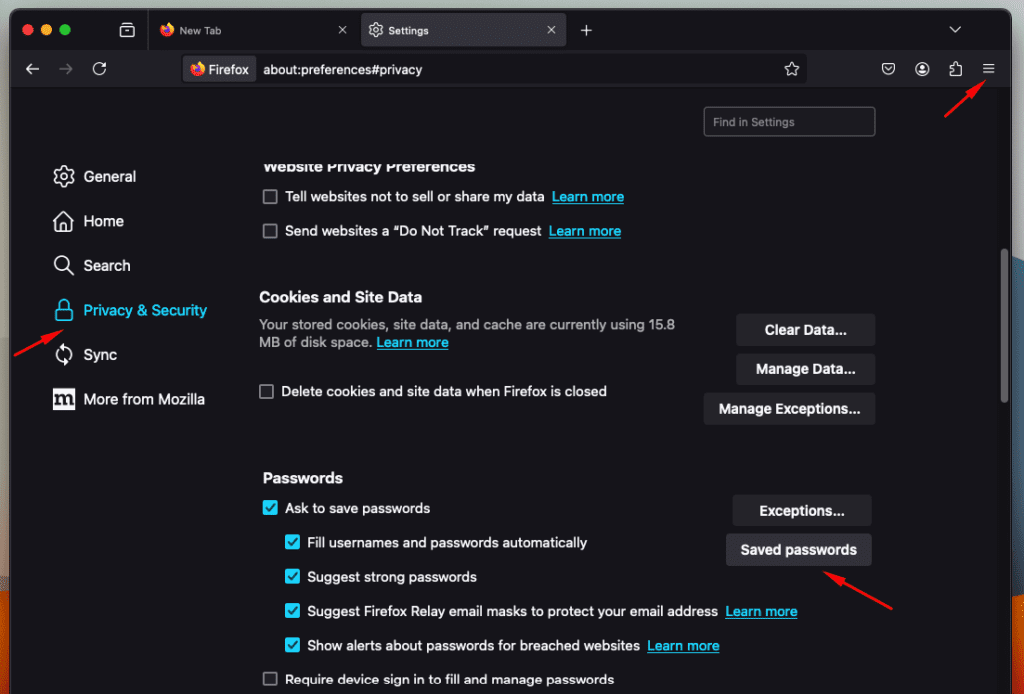Bookmark this page with the star icon
Image resolution: width=1024 pixels, height=694 pixels.
point(792,69)
